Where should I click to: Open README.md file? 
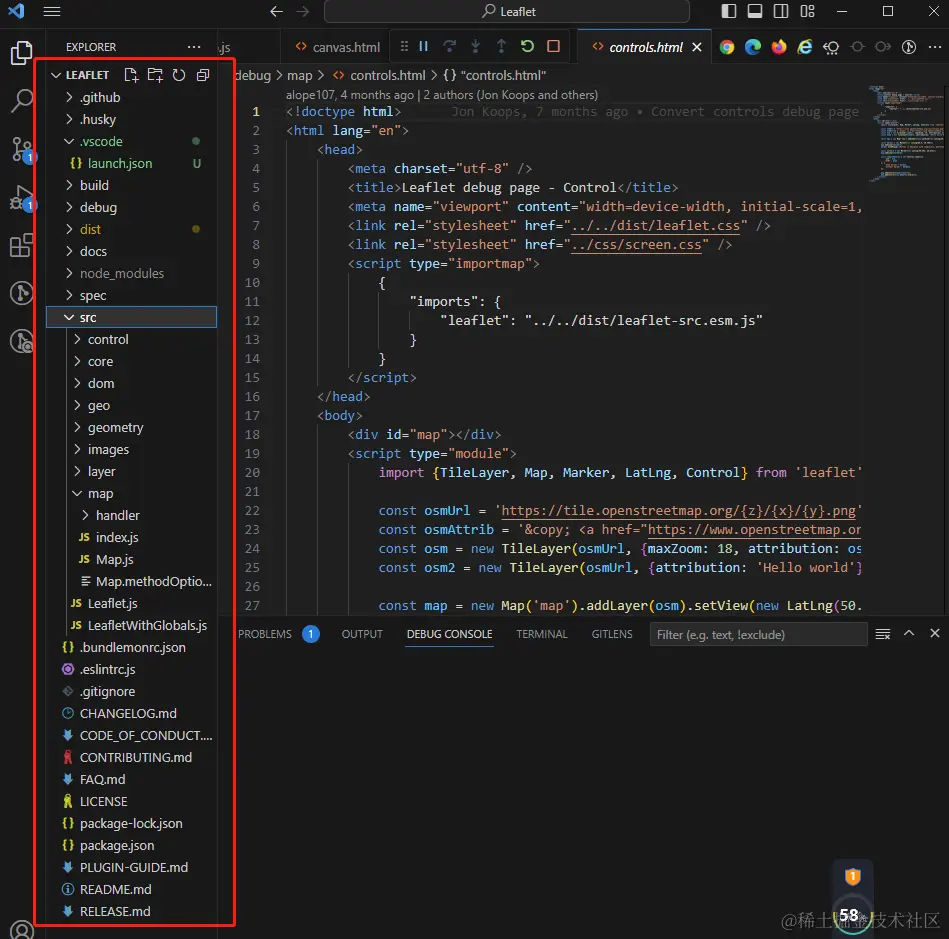131,889
